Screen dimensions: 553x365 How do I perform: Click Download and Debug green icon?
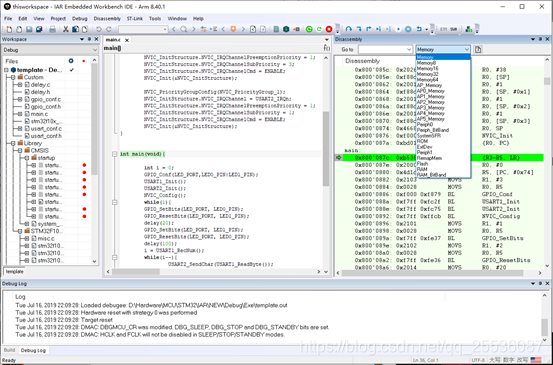[x=309, y=29]
